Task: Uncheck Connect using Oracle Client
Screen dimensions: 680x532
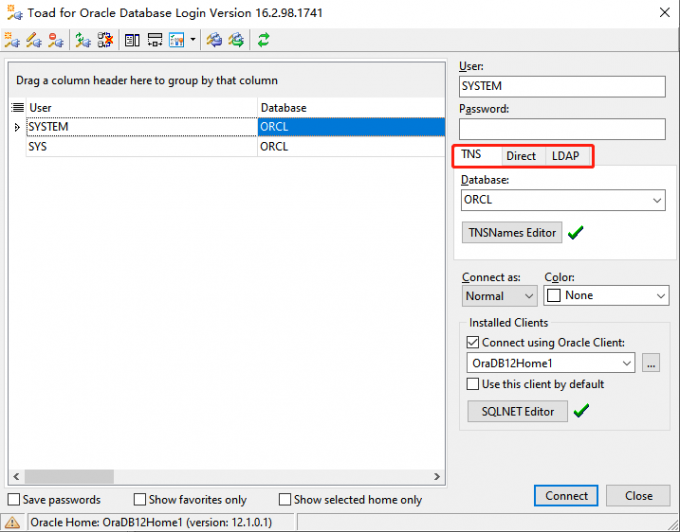Action: [473, 343]
